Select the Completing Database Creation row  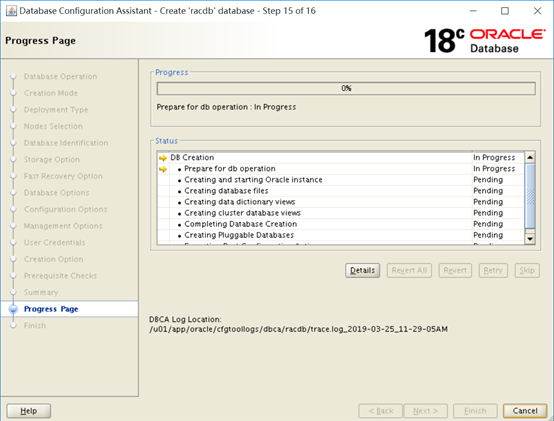pyautogui.click(x=341, y=224)
